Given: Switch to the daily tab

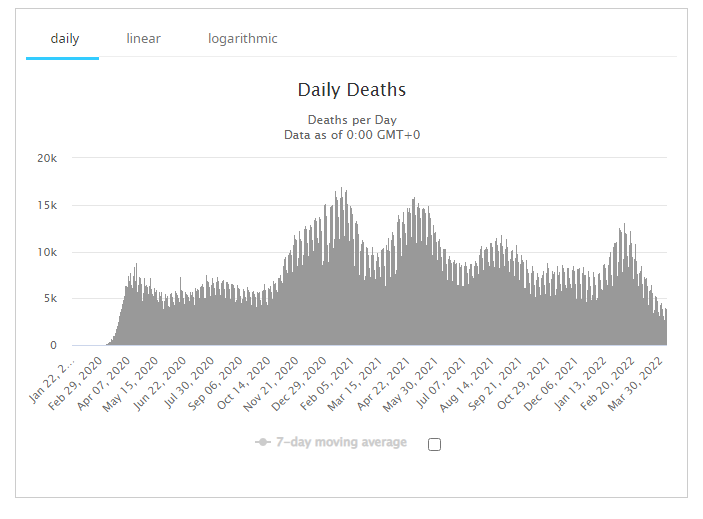Looking at the screenshot, I should (65, 39).
